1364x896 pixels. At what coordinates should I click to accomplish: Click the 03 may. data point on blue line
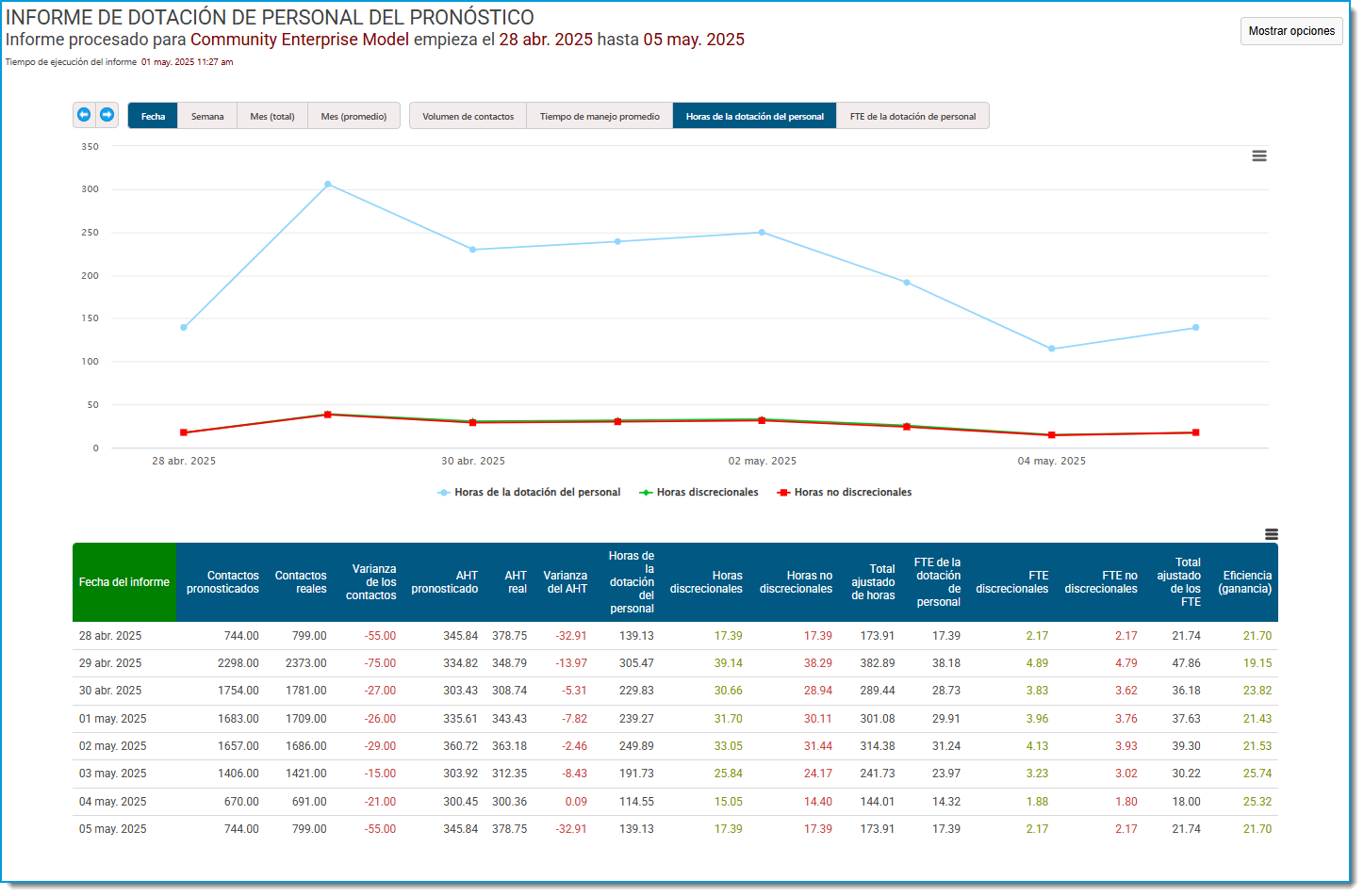(907, 283)
